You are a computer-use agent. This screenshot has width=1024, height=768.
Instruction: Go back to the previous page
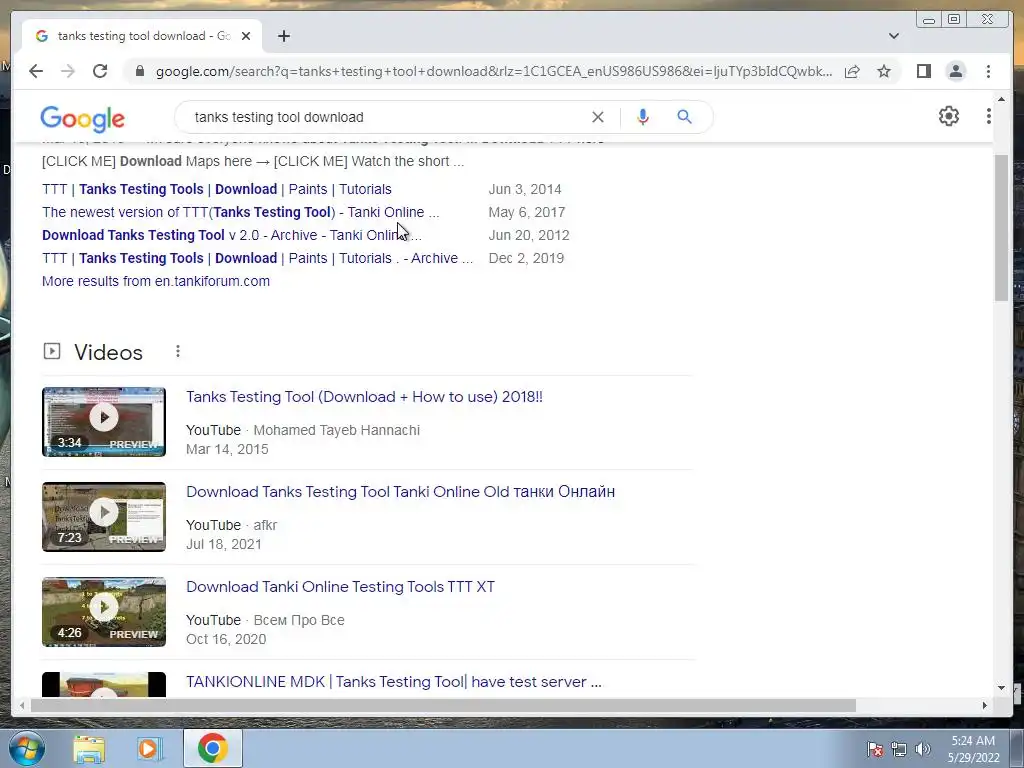pos(36,71)
